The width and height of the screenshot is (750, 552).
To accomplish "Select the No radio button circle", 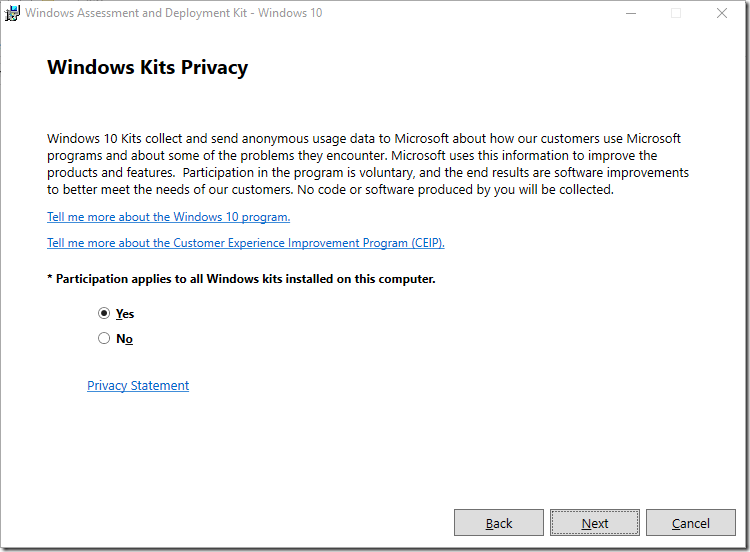I will [x=104, y=339].
